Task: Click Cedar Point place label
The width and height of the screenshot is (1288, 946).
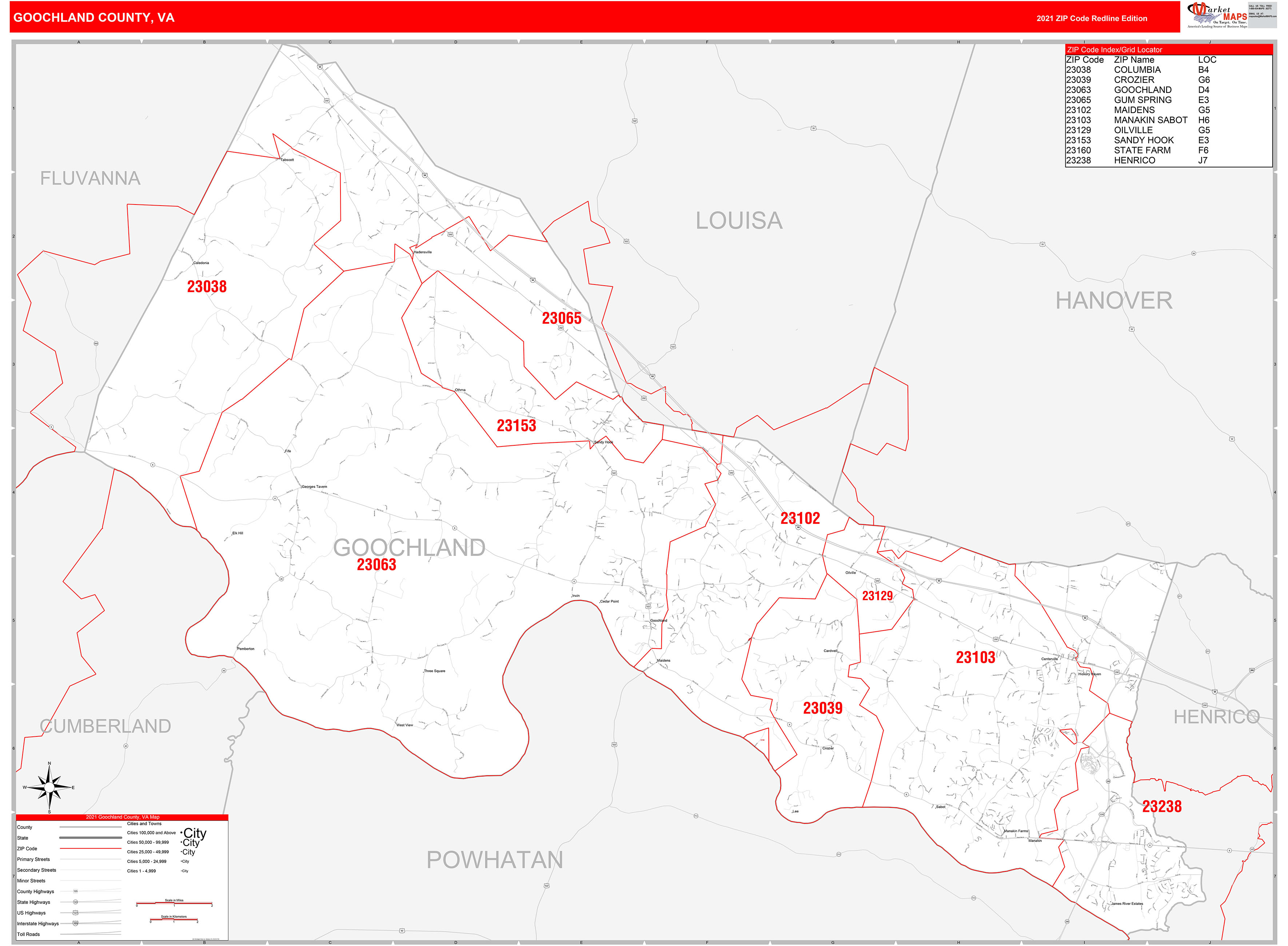Action: (x=609, y=601)
